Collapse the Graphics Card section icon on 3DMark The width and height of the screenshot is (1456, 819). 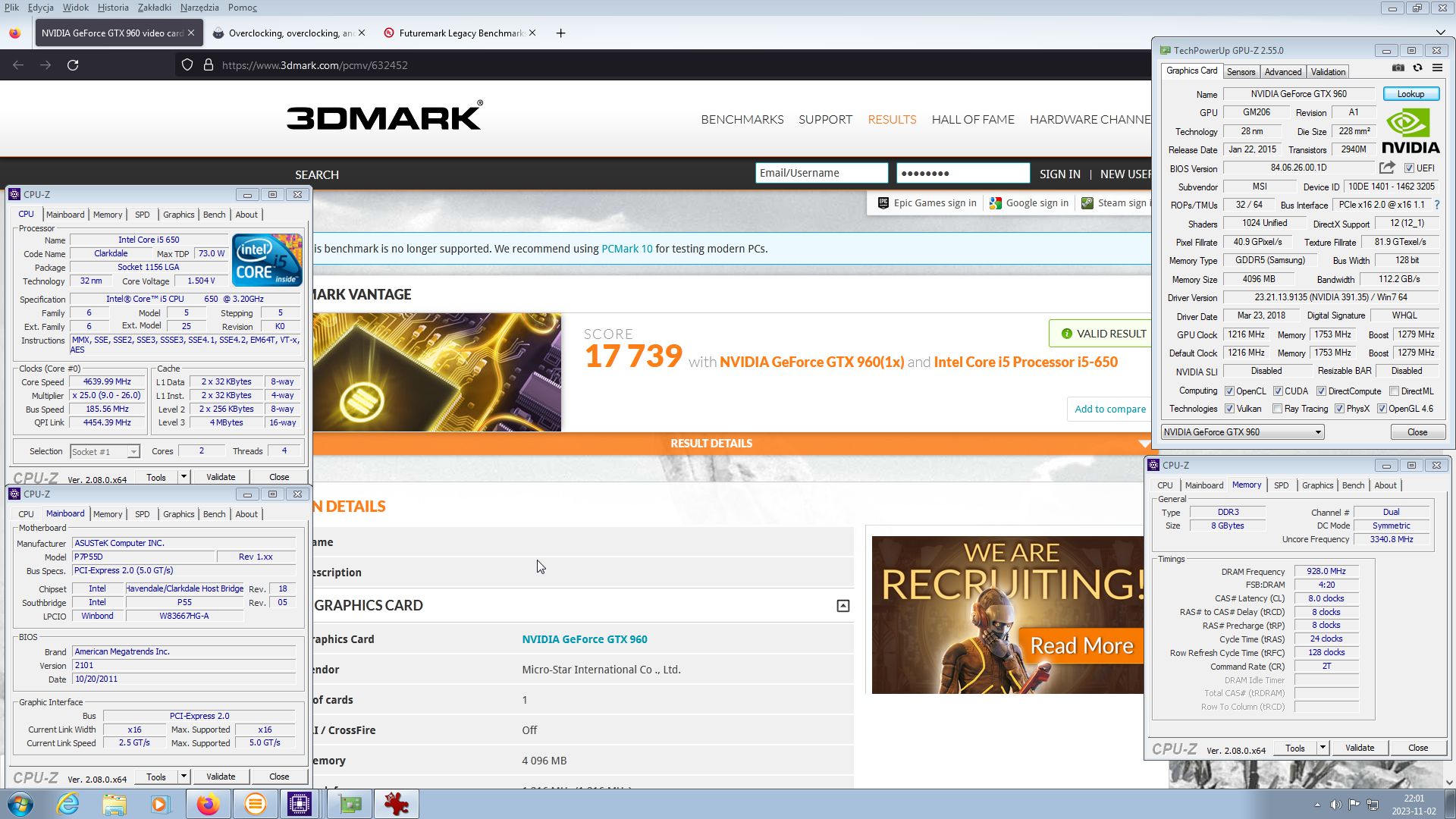click(x=843, y=605)
